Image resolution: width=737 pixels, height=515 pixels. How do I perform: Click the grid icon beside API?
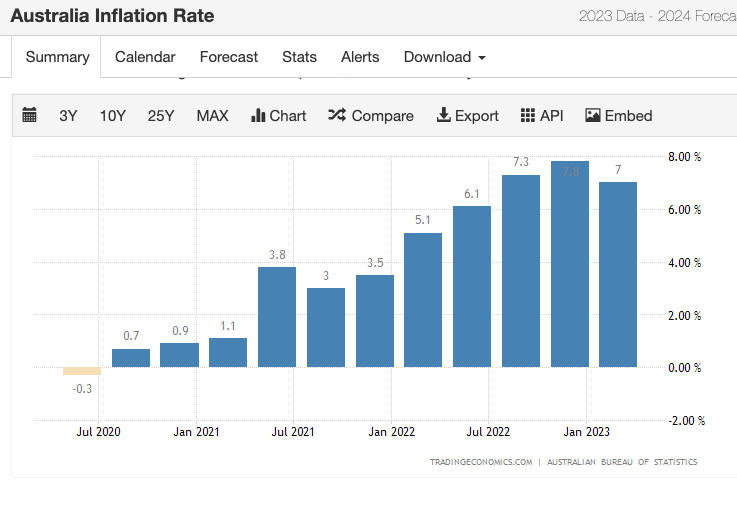pos(528,115)
